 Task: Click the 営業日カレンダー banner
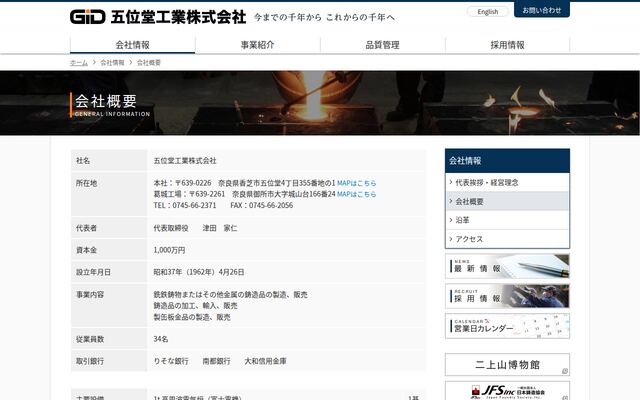pyautogui.click(x=507, y=326)
